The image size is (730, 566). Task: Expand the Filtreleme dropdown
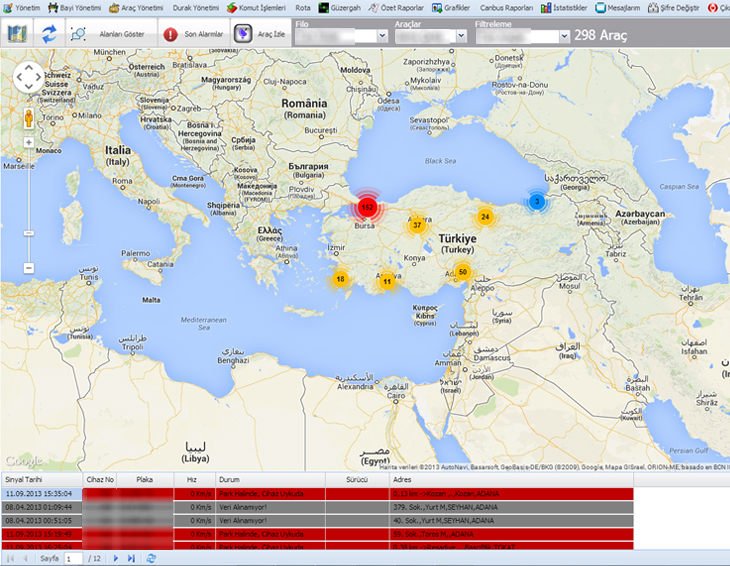(x=564, y=36)
